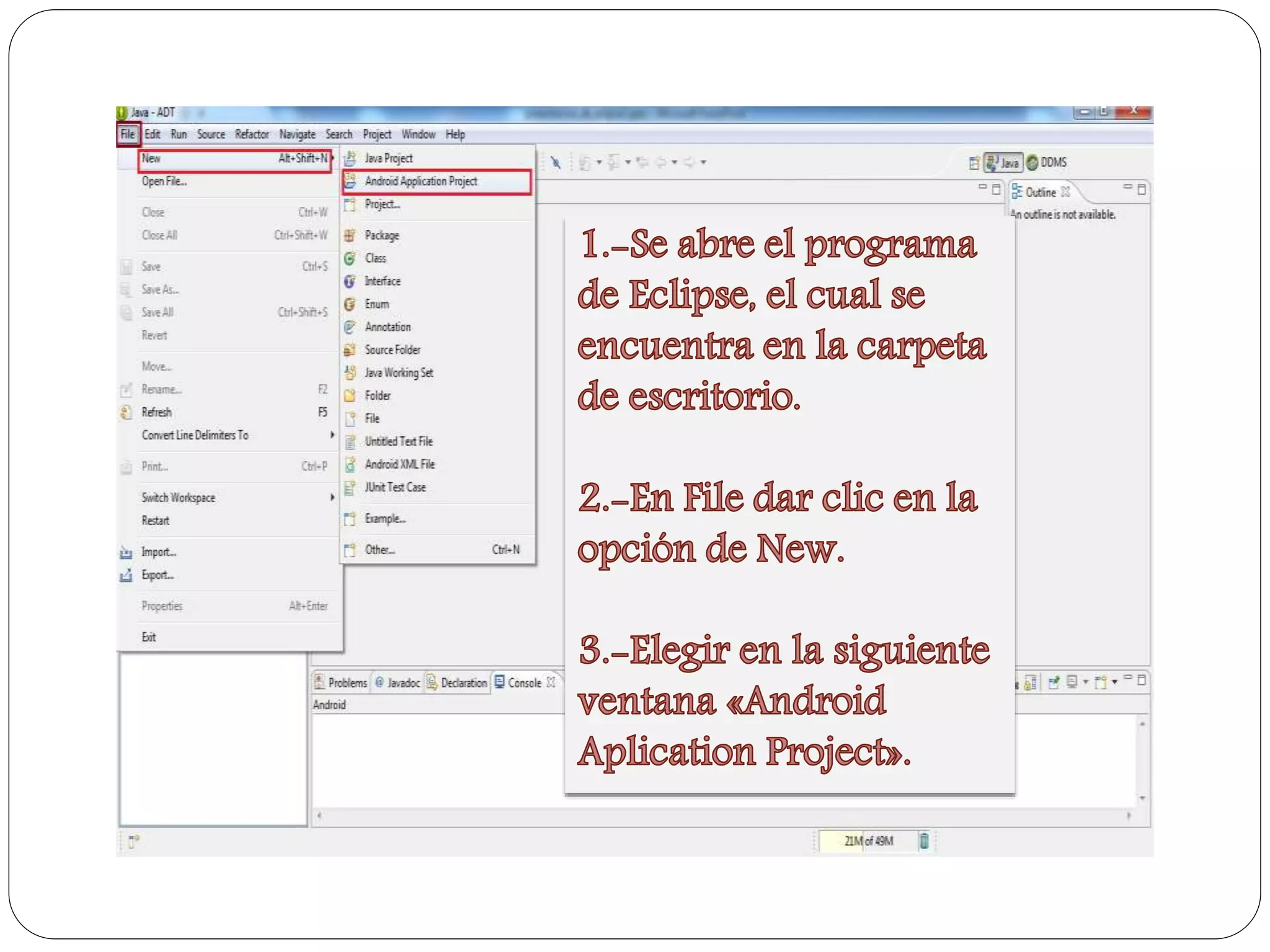This screenshot has height=952, width=1270.
Task: Open the Help menu
Action: 455,134
